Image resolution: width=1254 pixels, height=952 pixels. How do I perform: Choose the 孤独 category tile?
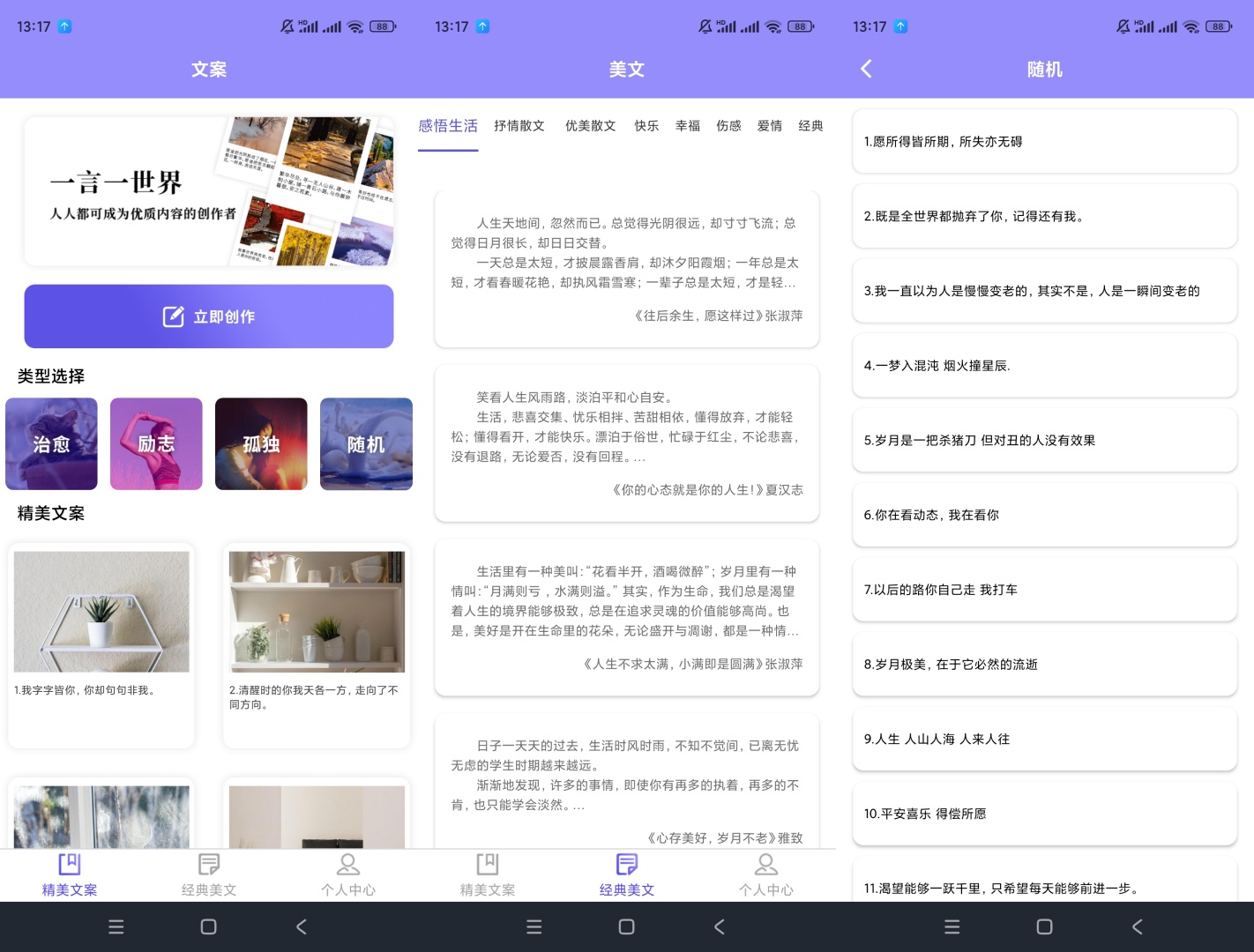pos(261,443)
